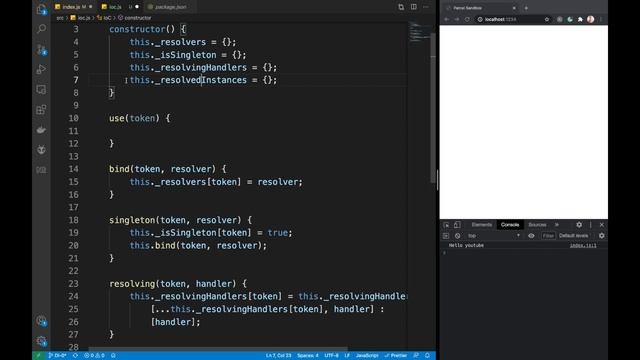Reload the localhost page
This screenshot has height=360, width=640.
coord(467,19)
